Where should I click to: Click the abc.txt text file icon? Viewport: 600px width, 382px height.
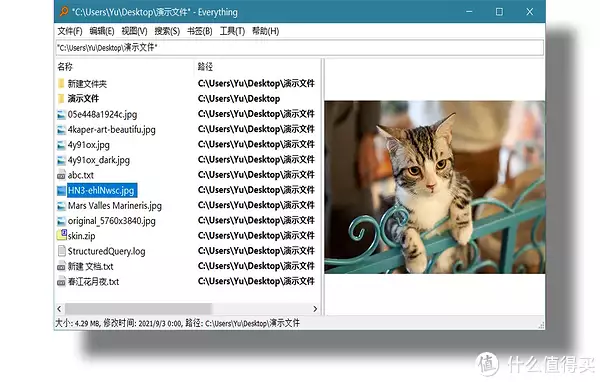61,175
